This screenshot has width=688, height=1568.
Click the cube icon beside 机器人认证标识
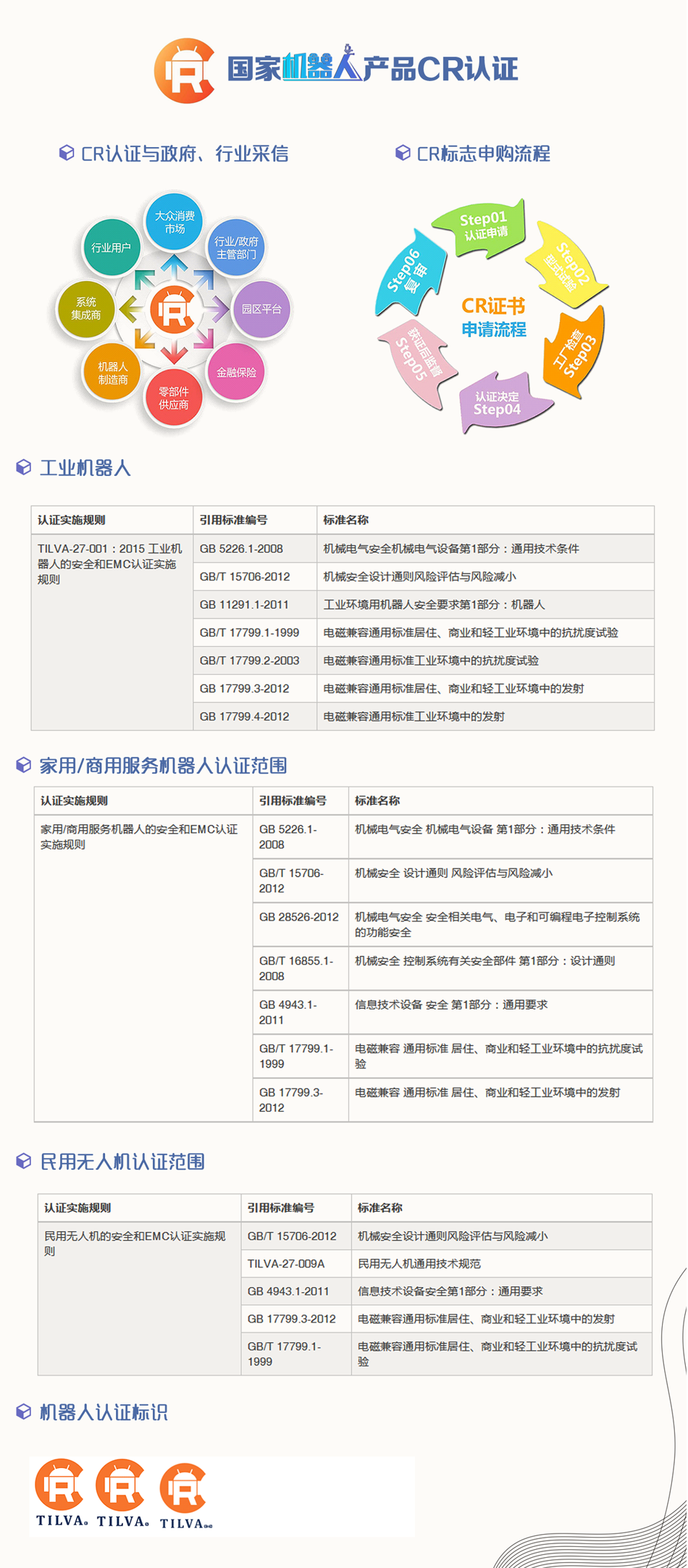[x=24, y=1412]
